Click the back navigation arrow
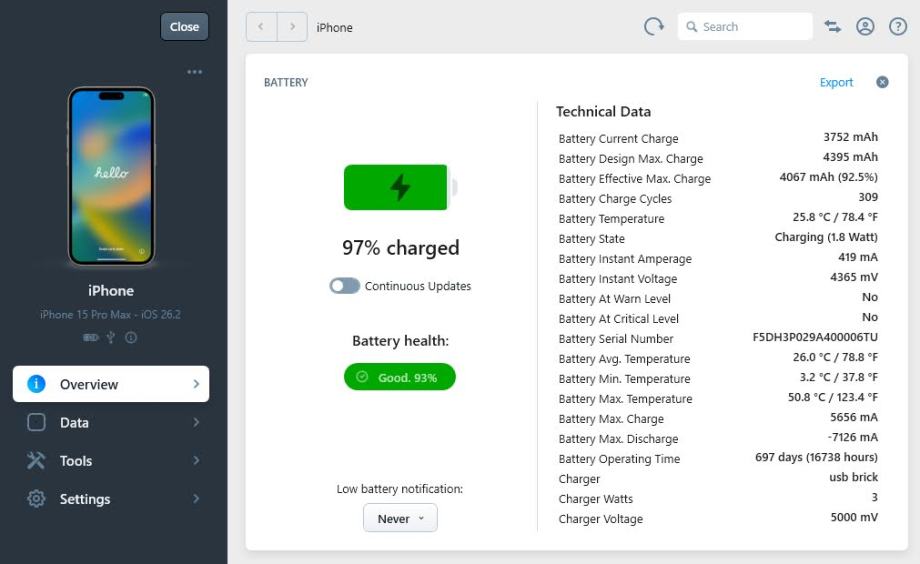 tap(261, 27)
